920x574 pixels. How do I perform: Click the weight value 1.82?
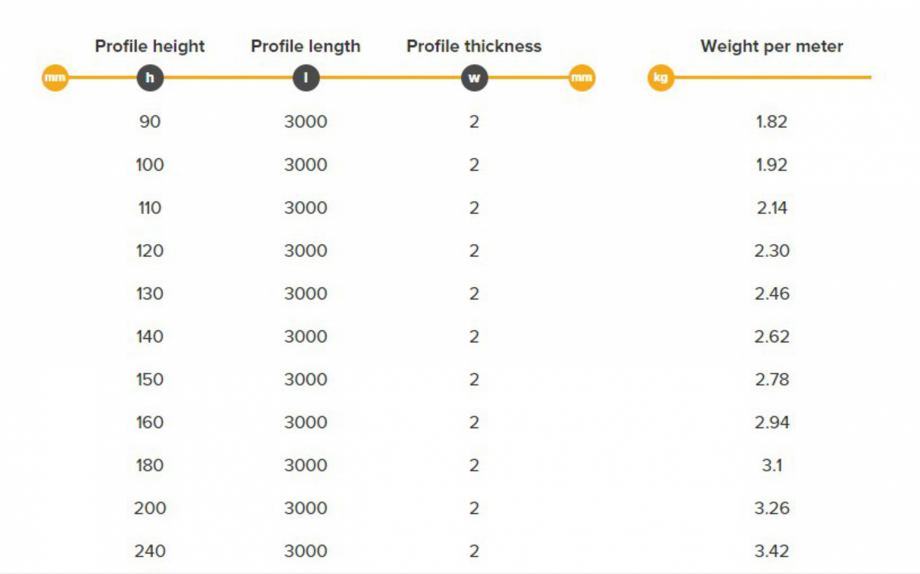tap(771, 122)
